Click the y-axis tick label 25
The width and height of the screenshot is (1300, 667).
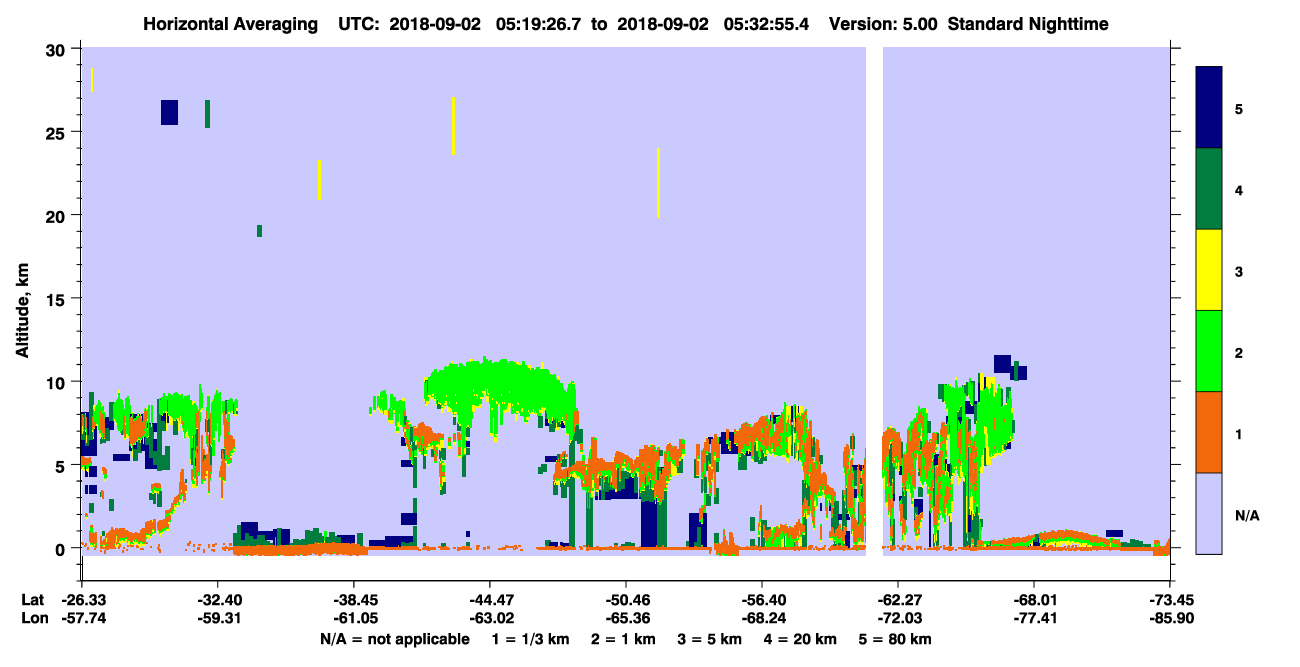click(57, 132)
